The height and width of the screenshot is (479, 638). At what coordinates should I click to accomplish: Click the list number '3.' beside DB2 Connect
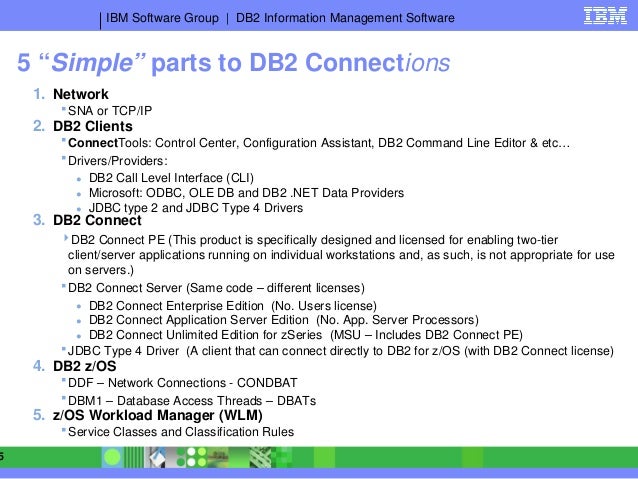[x=39, y=220]
